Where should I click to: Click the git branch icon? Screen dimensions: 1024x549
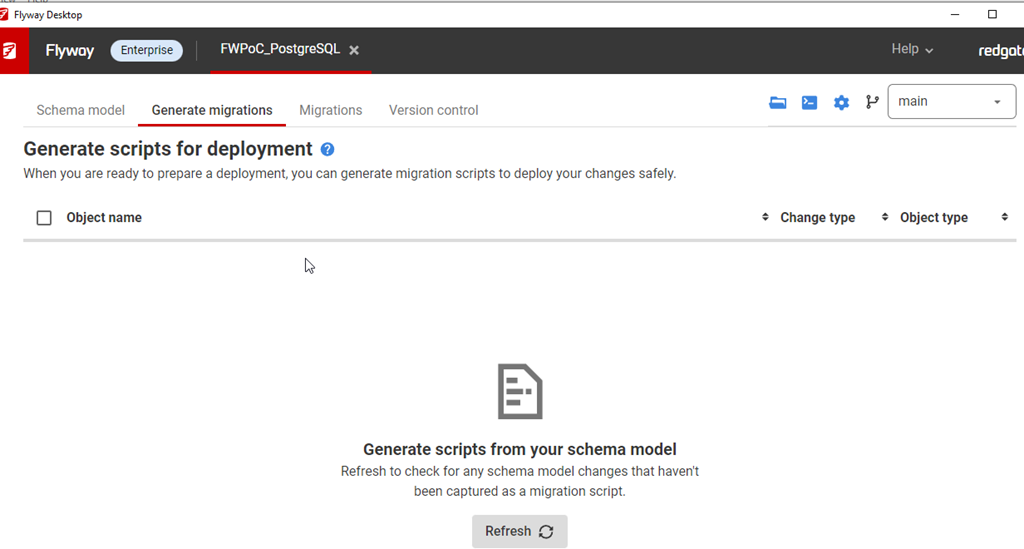(x=872, y=102)
